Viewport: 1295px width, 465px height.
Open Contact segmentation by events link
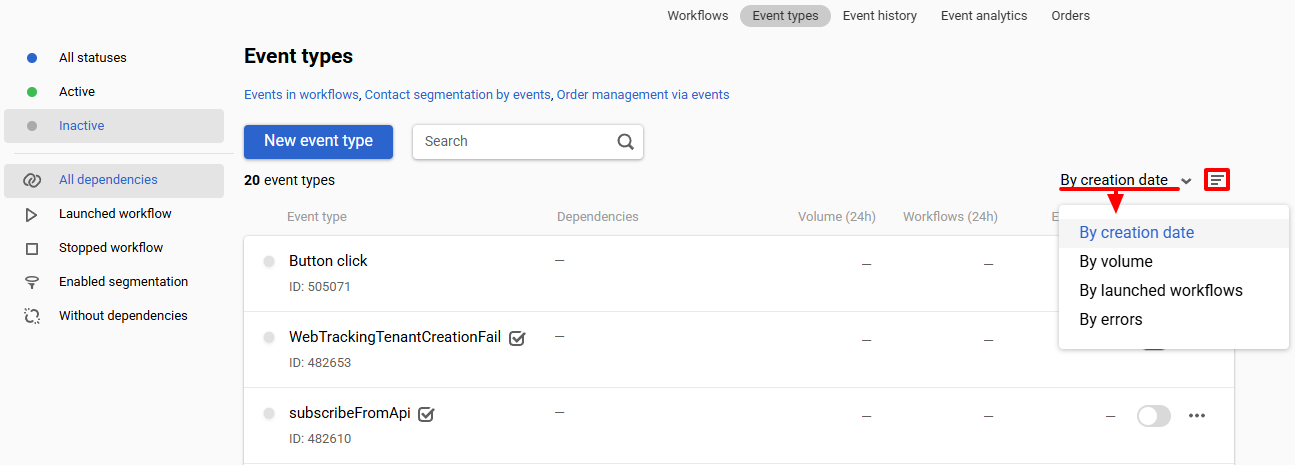tap(458, 95)
